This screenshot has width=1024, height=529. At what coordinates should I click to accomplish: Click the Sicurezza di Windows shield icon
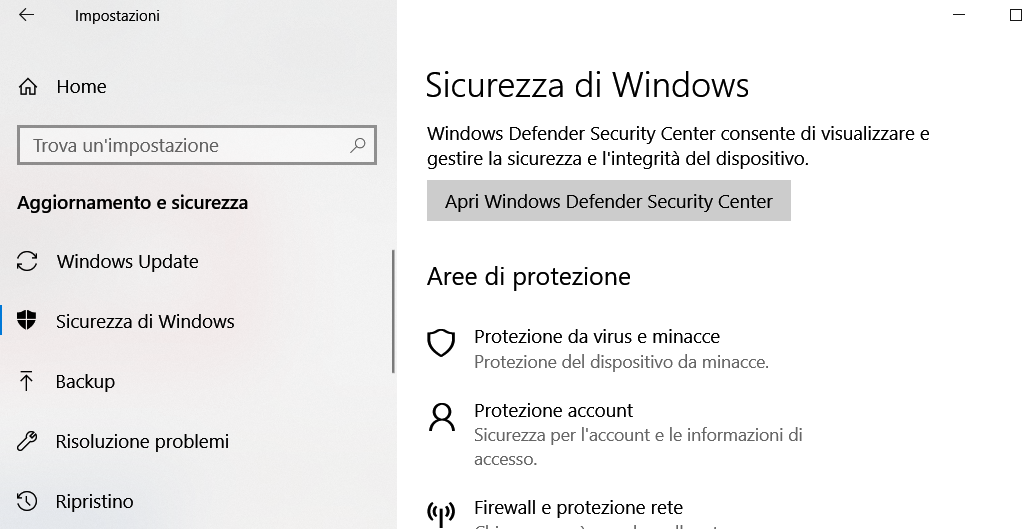tap(27, 321)
